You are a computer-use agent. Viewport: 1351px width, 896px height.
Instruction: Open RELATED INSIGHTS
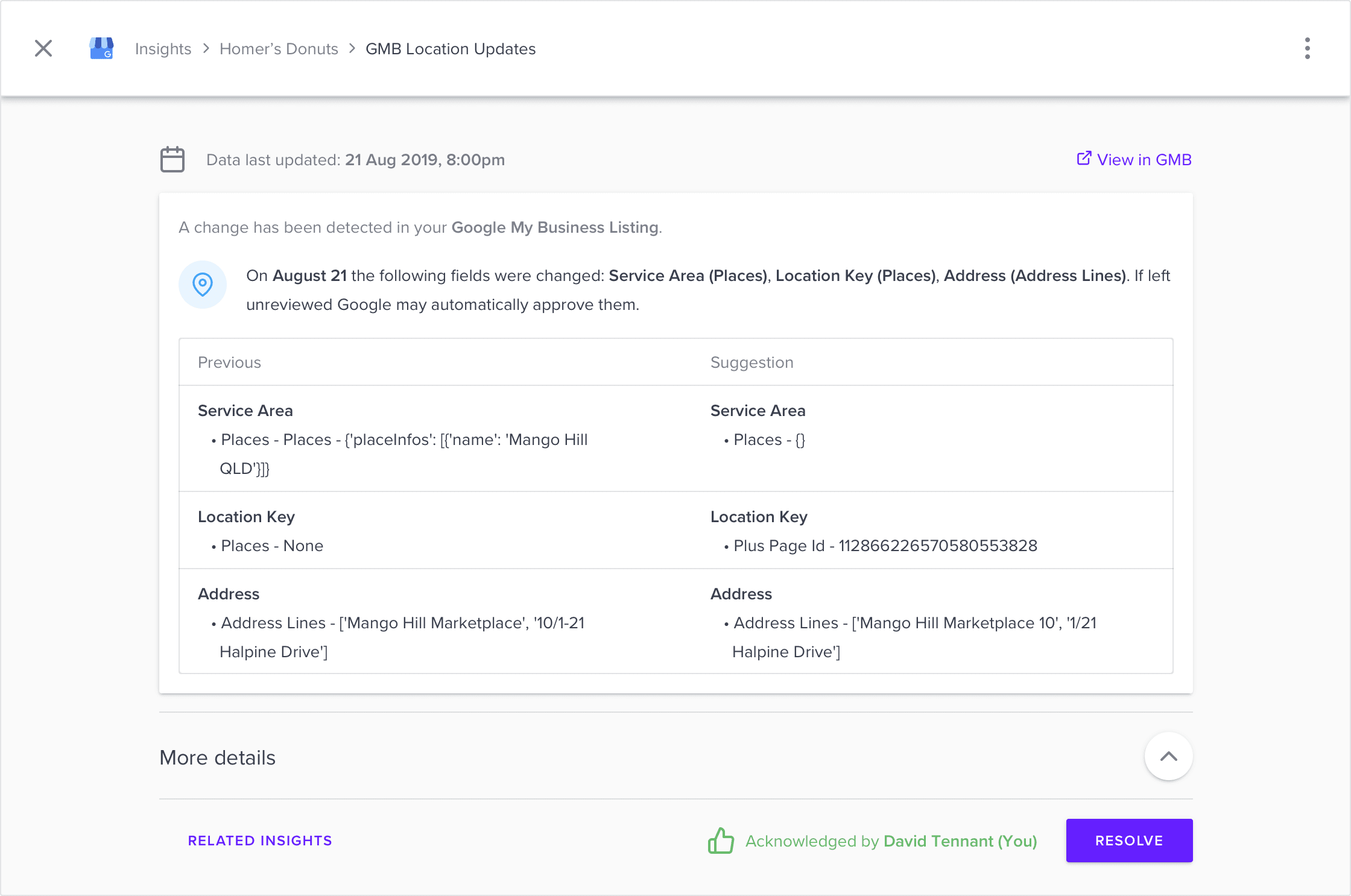tap(260, 841)
